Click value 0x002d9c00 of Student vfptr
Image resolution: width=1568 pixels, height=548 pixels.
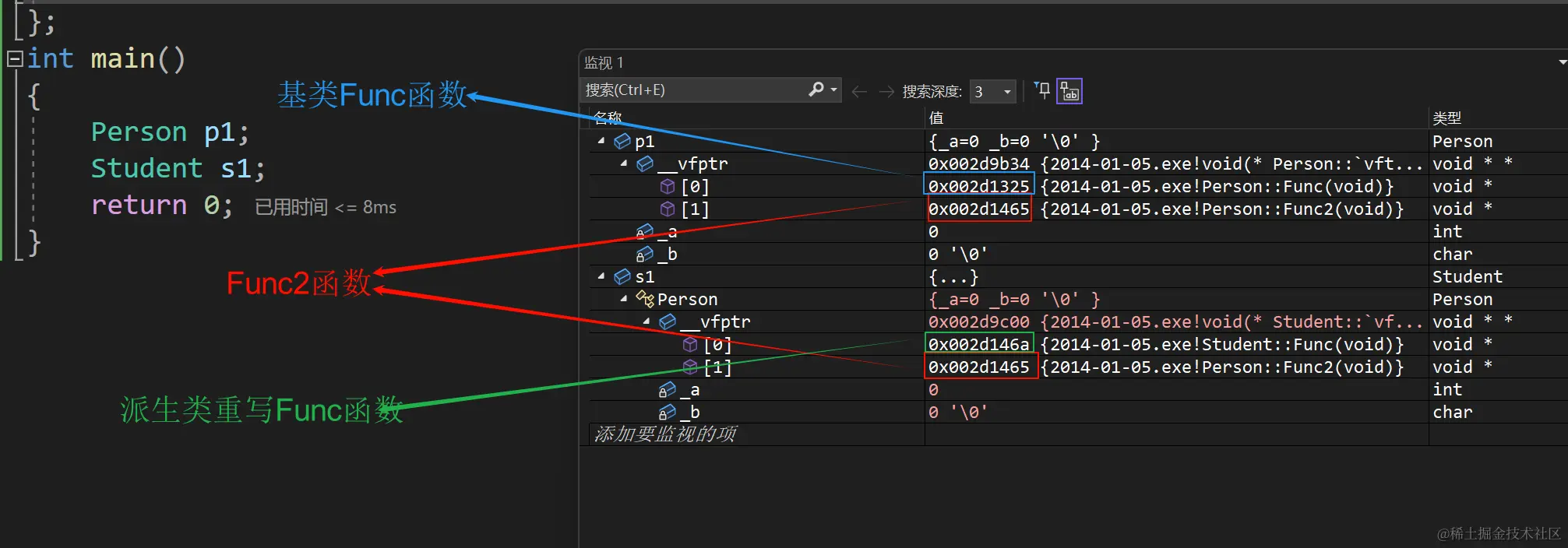[978, 321]
